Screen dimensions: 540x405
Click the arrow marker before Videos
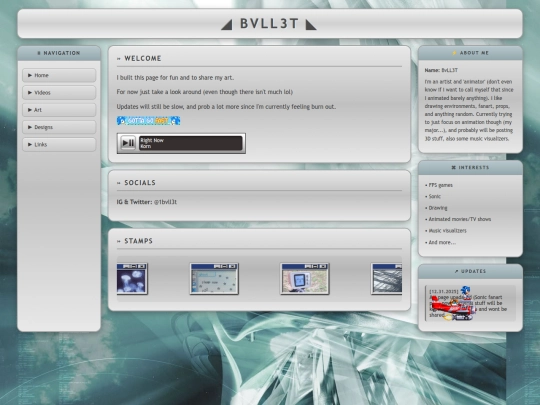click(x=30, y=92)
